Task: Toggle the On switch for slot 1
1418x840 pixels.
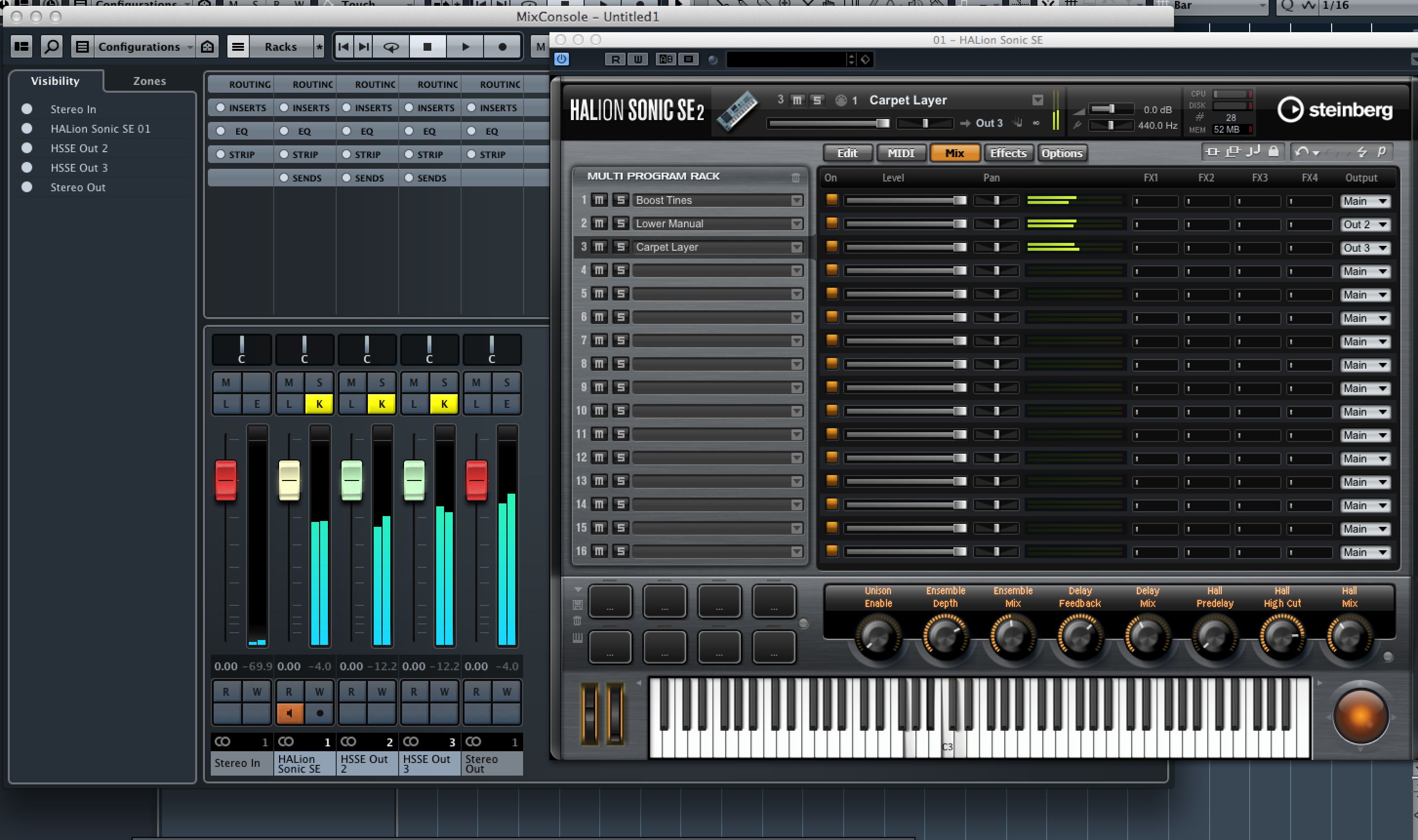Action: [x=832, y=200]
